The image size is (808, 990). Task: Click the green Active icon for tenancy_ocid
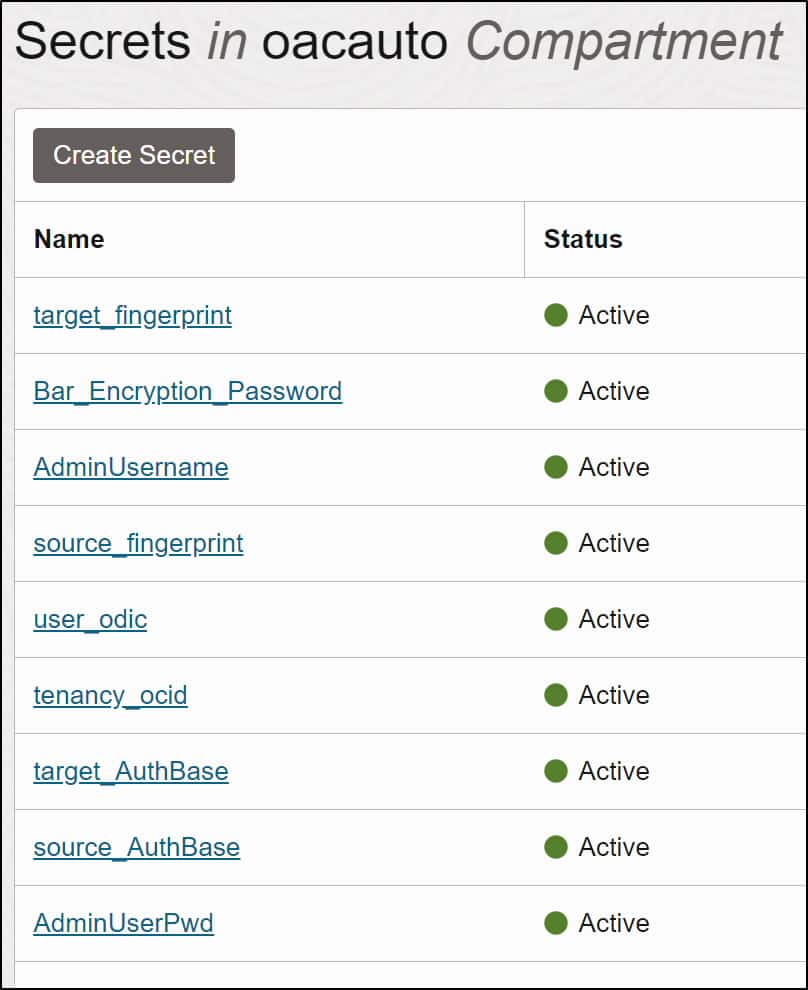[x=556, y=695]
